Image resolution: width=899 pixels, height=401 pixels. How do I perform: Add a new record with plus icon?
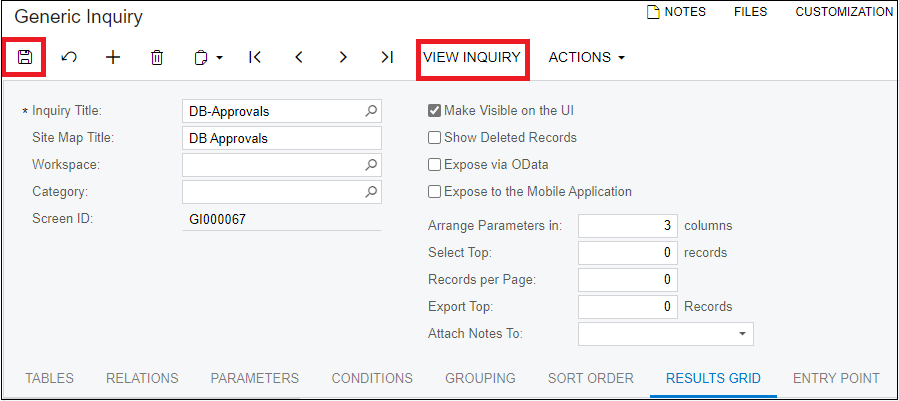pos(114,57)
